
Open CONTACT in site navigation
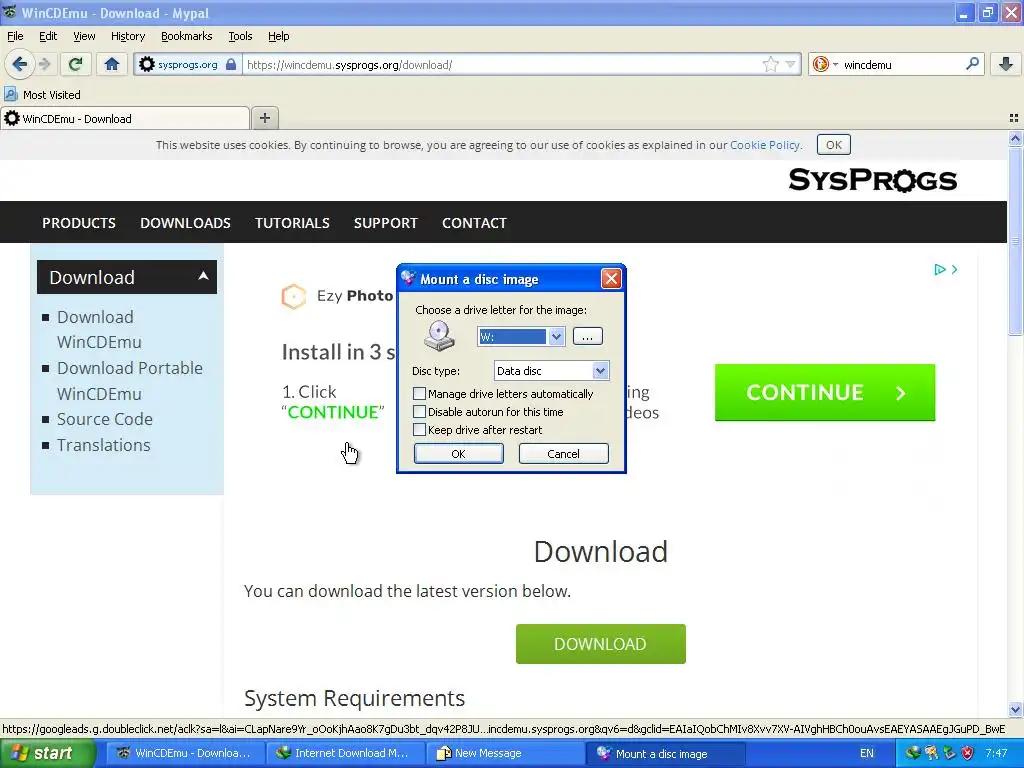click(x=474, y=223)
